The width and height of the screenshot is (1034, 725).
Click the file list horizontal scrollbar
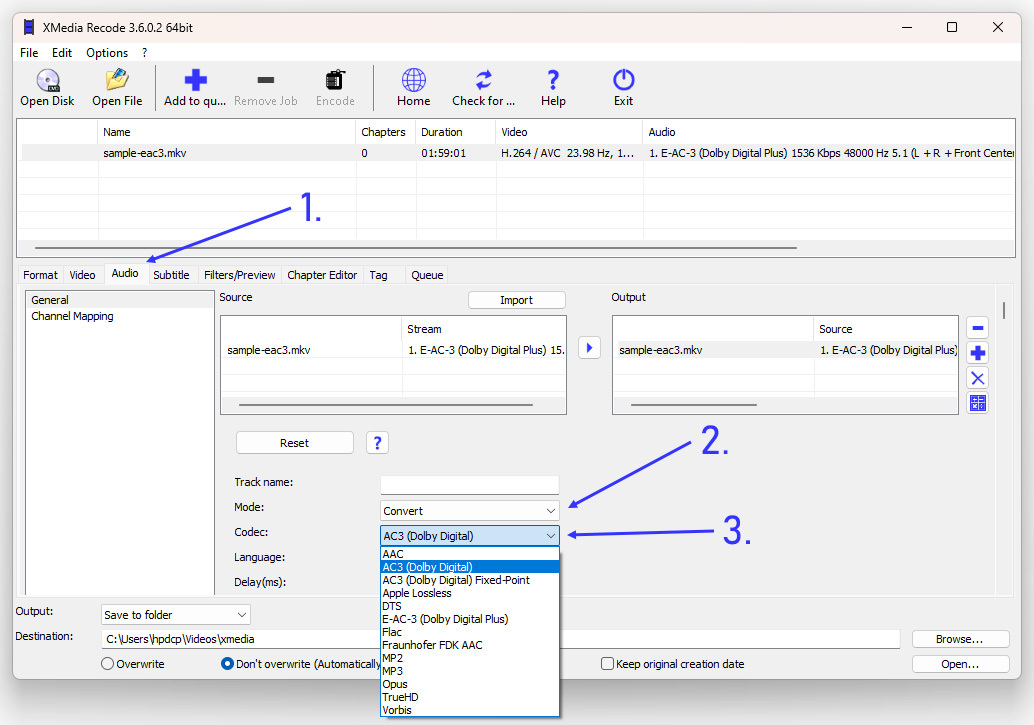415,248
